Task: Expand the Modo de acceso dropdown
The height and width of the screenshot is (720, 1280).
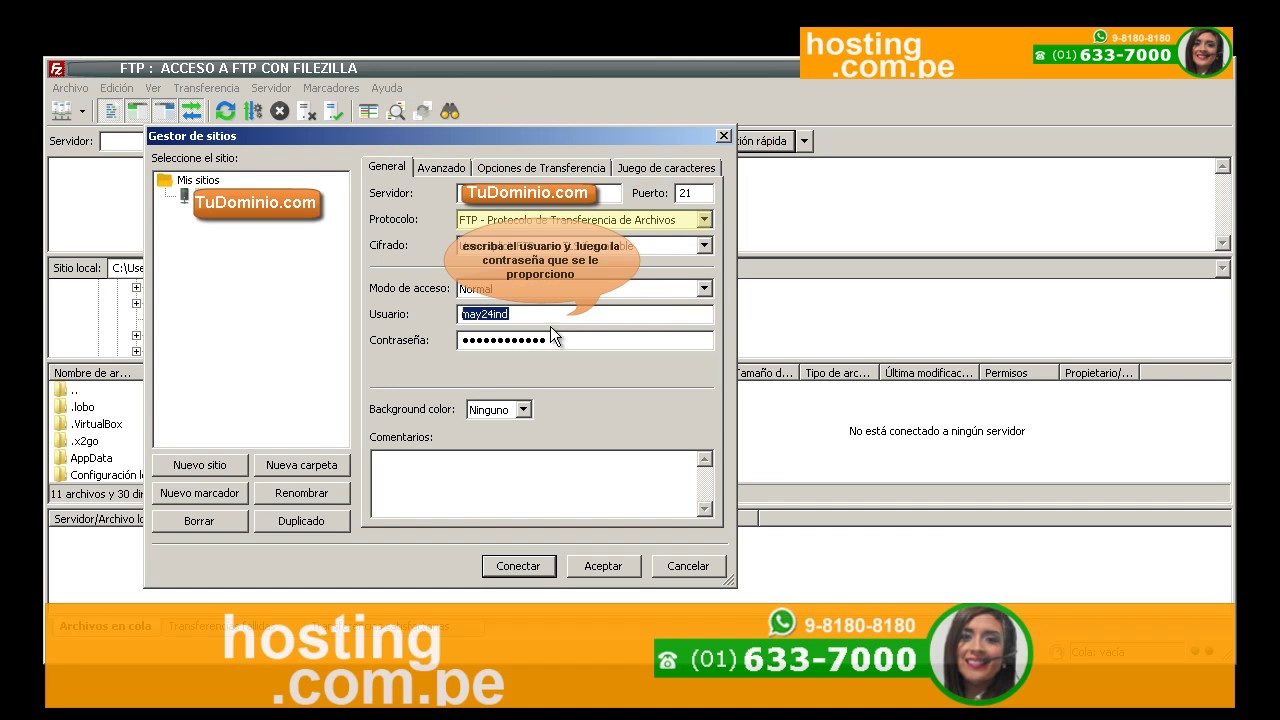Action: point(704,289)
